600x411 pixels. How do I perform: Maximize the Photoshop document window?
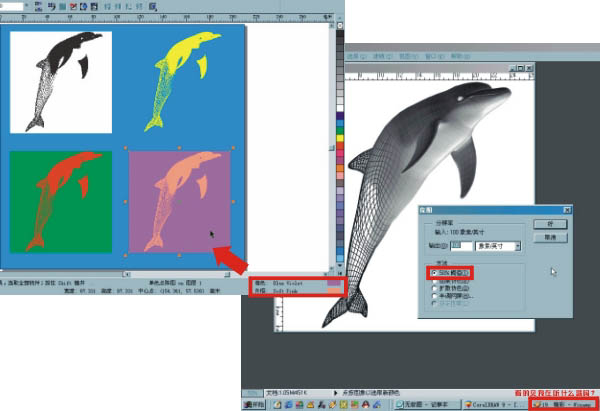click(520, 68)
